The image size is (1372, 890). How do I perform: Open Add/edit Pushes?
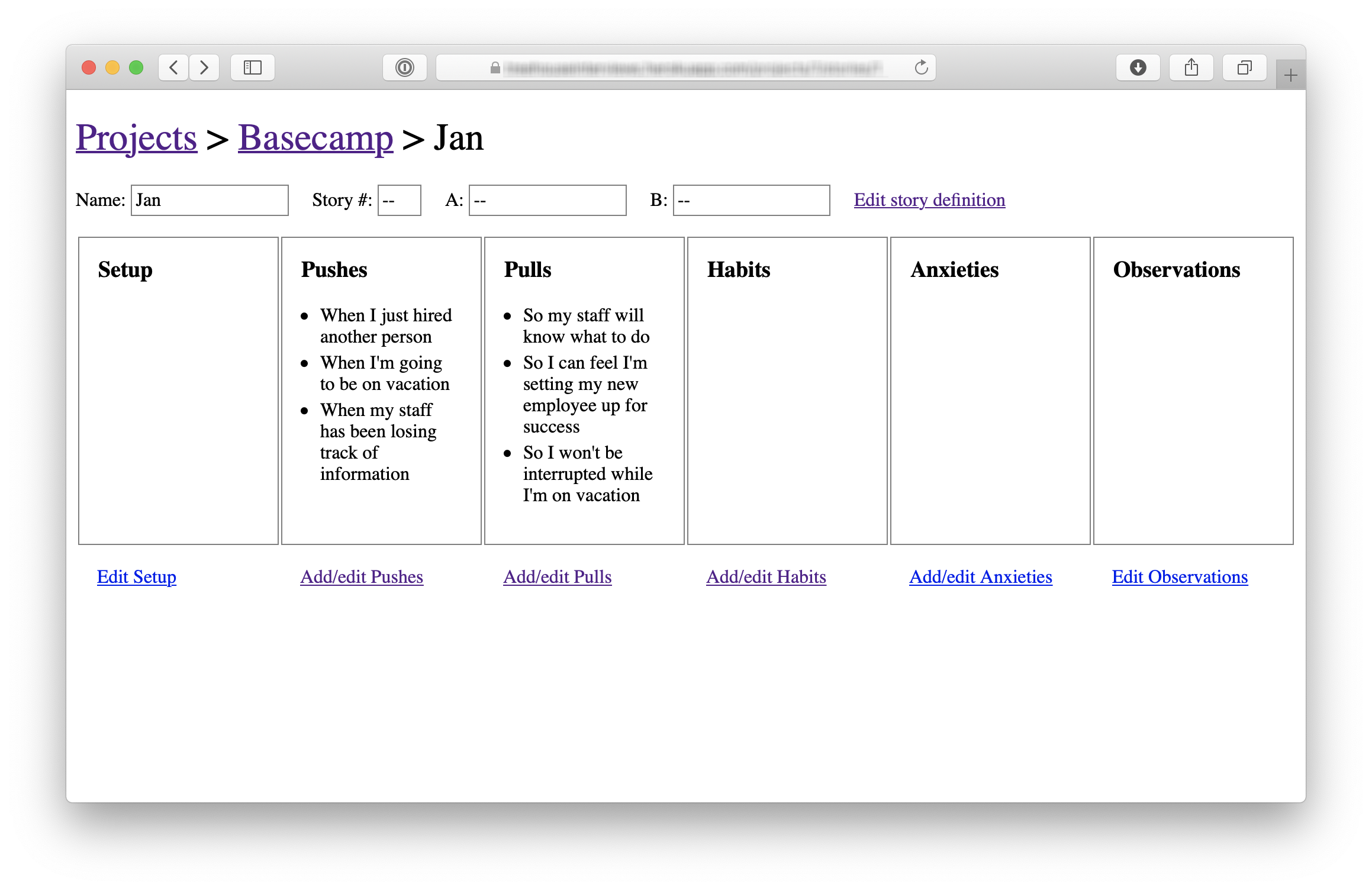coord(361,577)
